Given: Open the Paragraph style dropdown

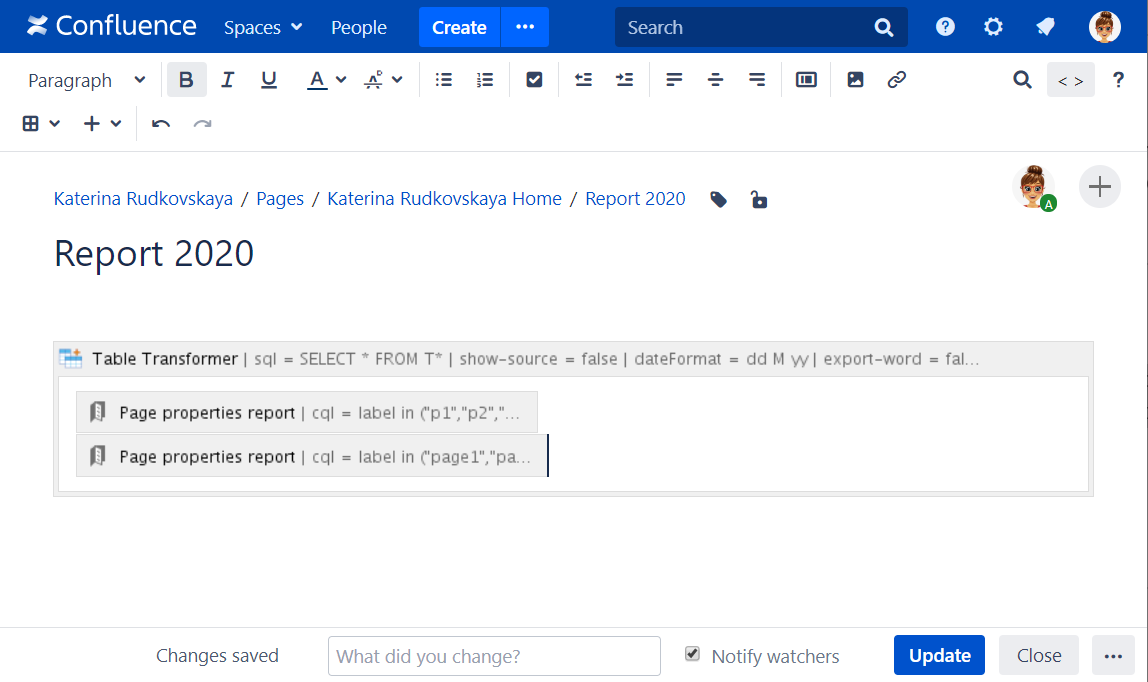Looking at the screenshot, I should [87, 80].
